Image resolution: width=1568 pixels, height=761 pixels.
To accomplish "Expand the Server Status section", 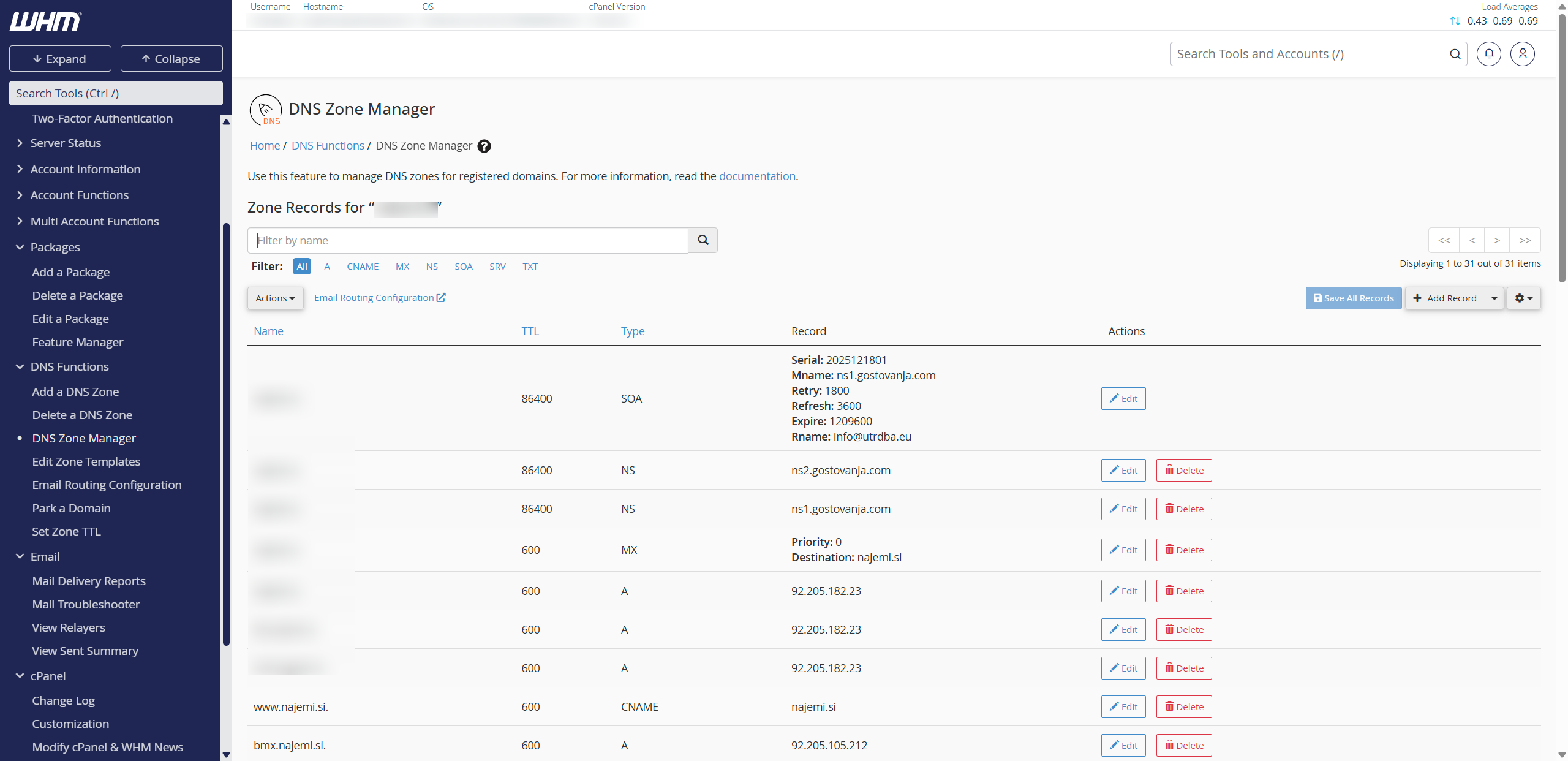I will click(x=66, y=143).
